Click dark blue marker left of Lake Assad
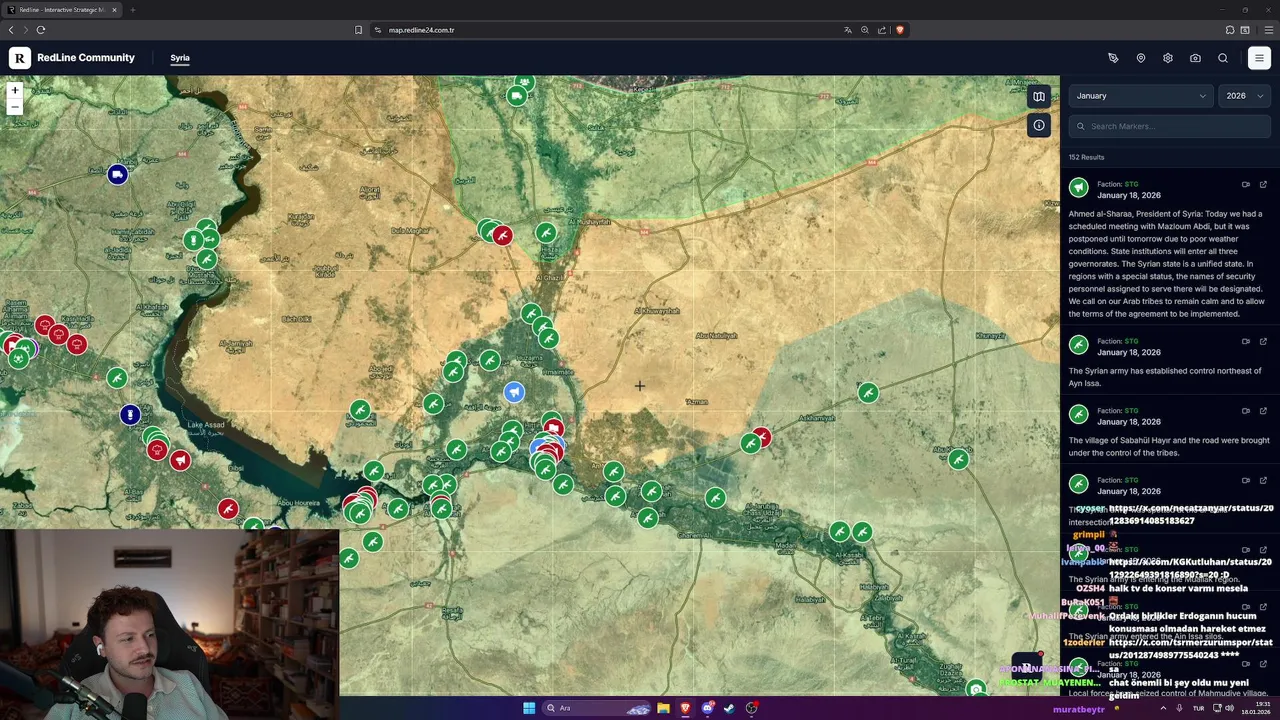1280x720 pixels. tap(130, 415)
